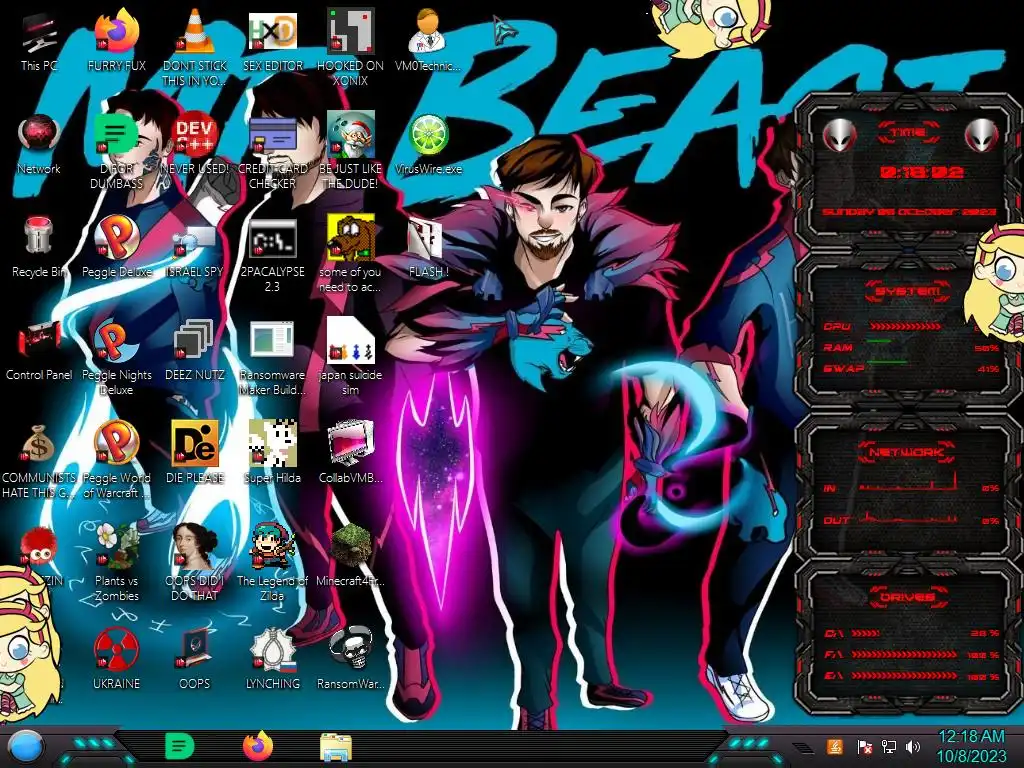Screen dimensions: 1024x768
Task: Click the NETWORK header on the widget
Action: (906, 452)
